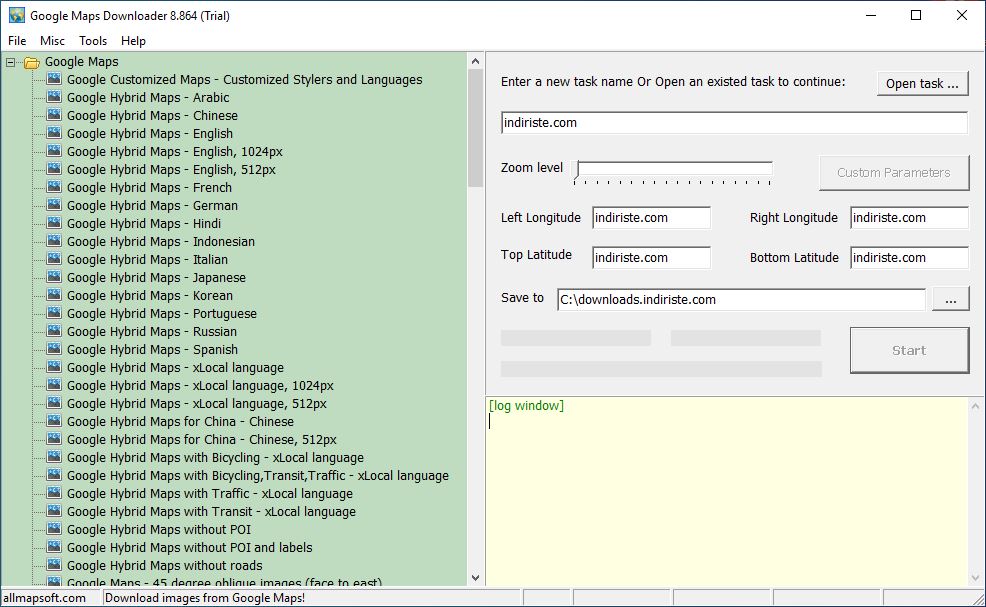Click the icon next to Hybrid Maps - English
Viewport: 986px width, 607px height.
pyautogui.click(x=54, y=133)
